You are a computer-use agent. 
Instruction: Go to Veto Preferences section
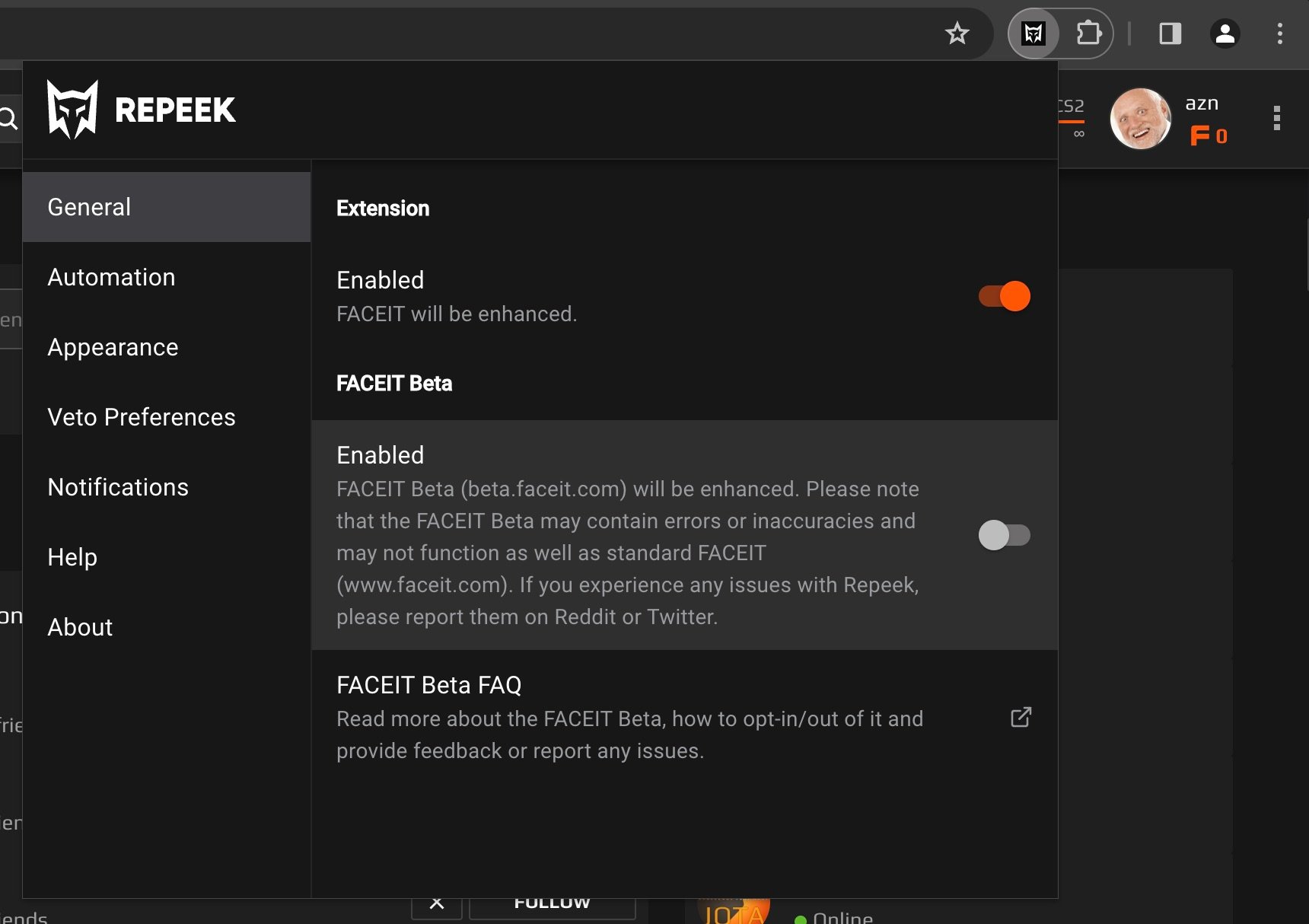pos(142,417)
